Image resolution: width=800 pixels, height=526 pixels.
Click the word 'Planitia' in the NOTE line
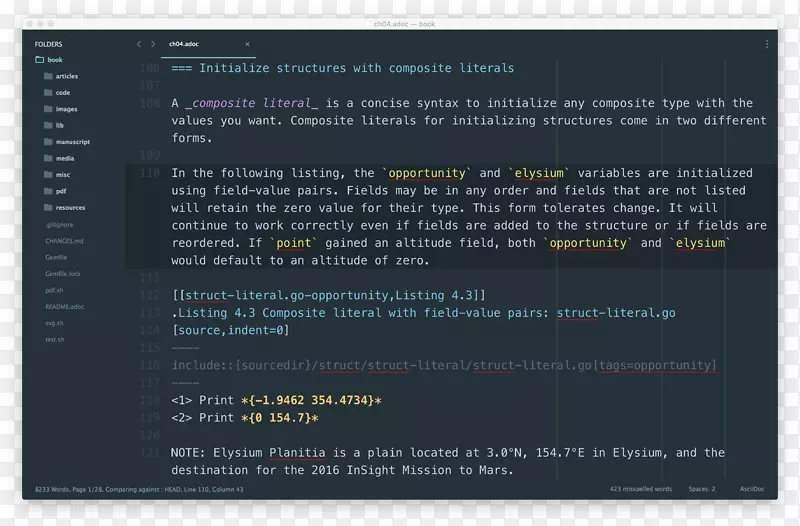(x=297, y=453)
